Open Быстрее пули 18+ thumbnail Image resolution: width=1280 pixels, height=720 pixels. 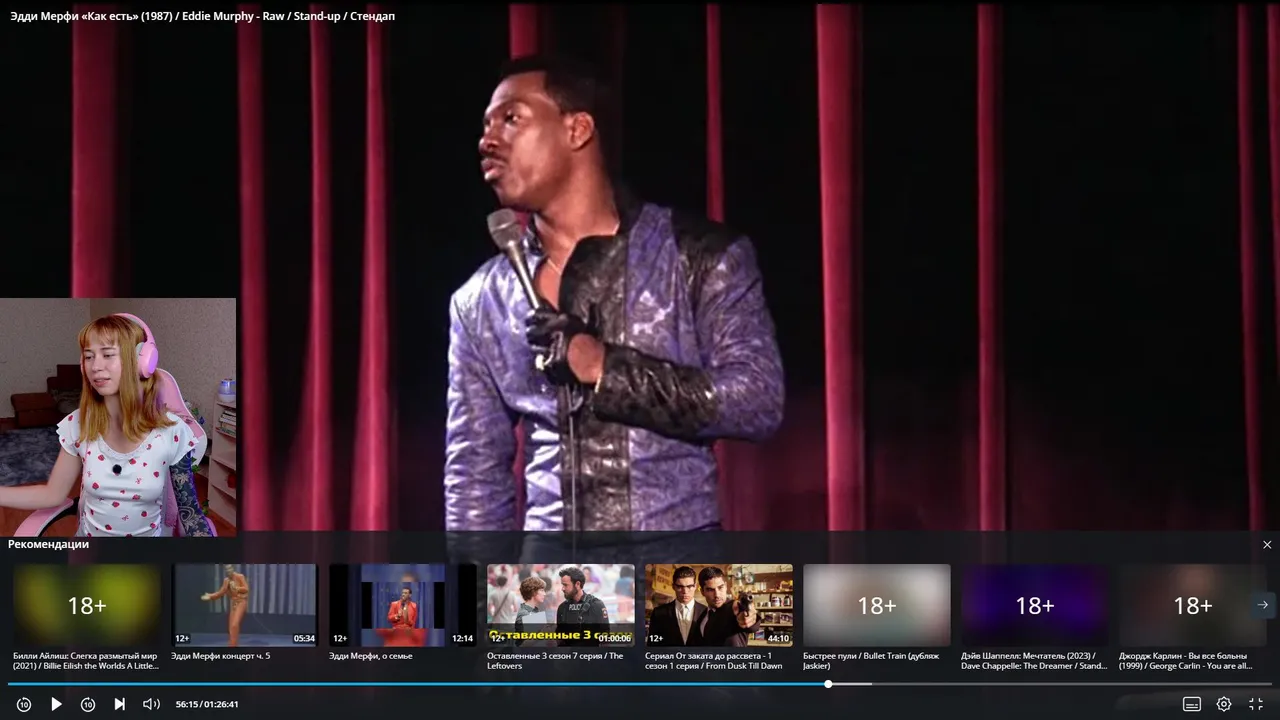tap(877, 605)
